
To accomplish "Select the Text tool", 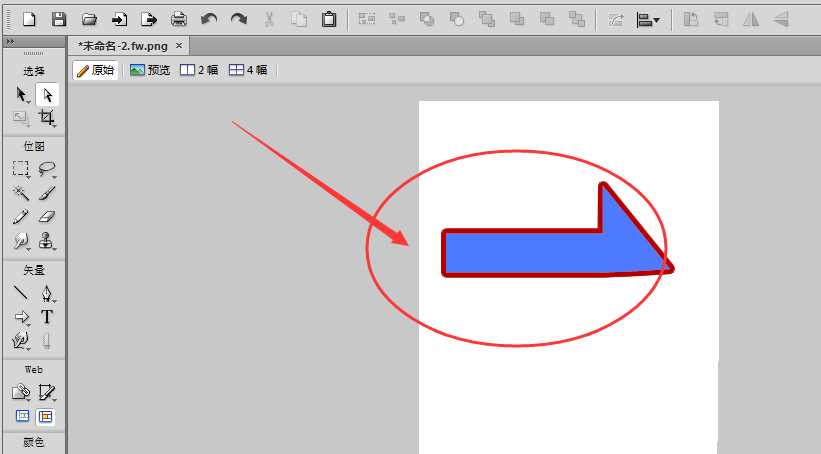I will click(x=47, y=317).
